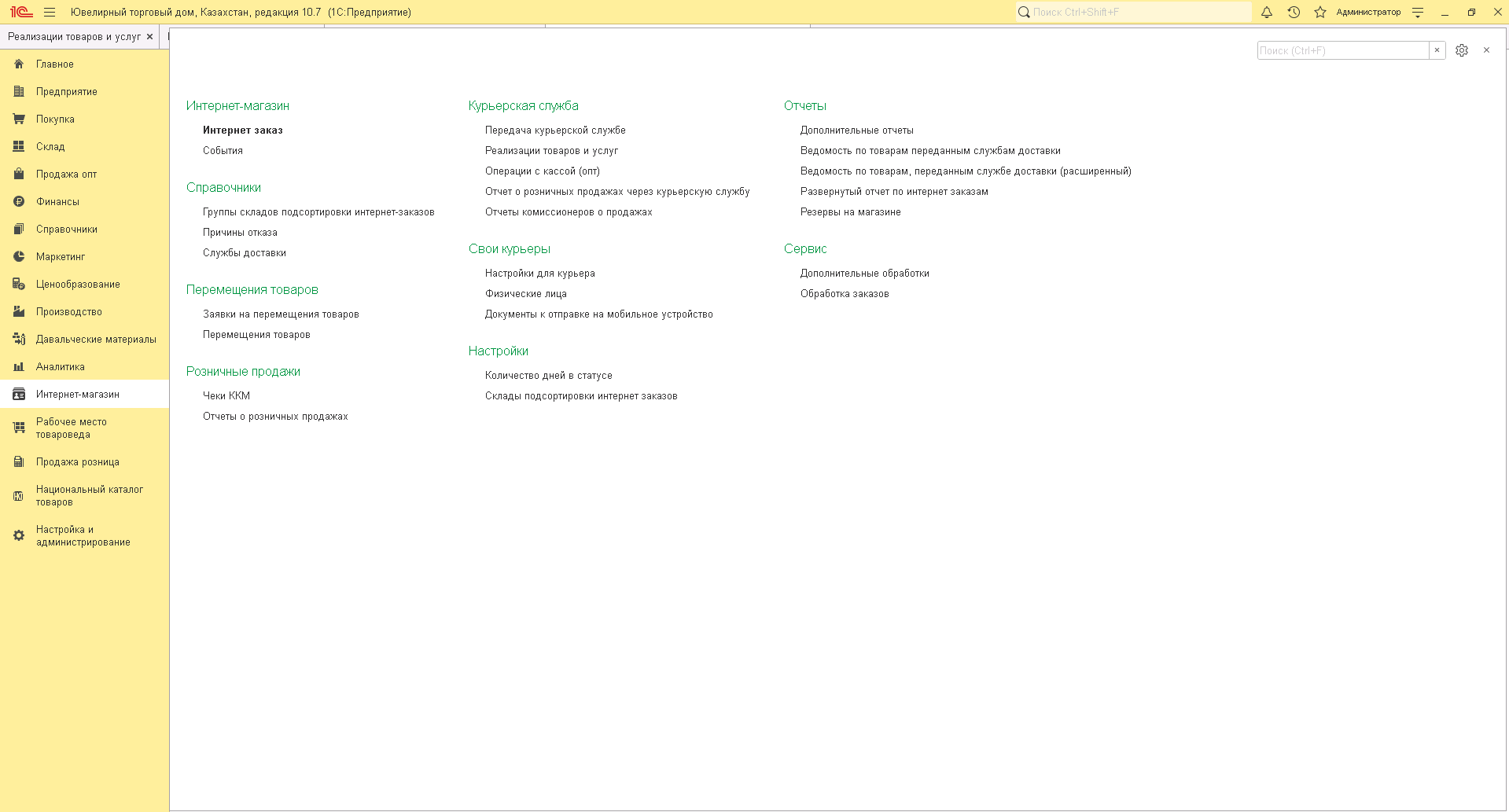Open the menu settings gear icon
The height and width of the screenshot is (812, 1509).
(1462, 50)
